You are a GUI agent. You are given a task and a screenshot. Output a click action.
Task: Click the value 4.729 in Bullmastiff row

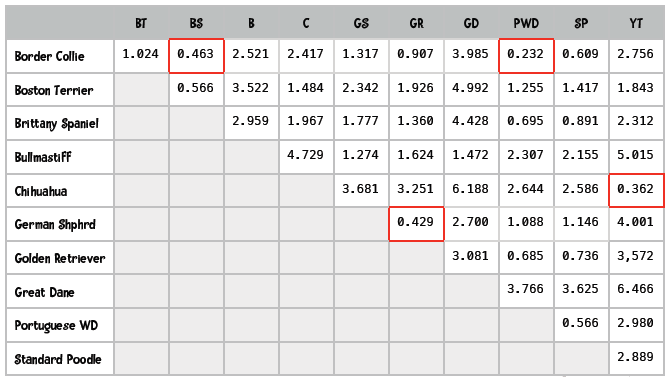[x=306, y=157]
